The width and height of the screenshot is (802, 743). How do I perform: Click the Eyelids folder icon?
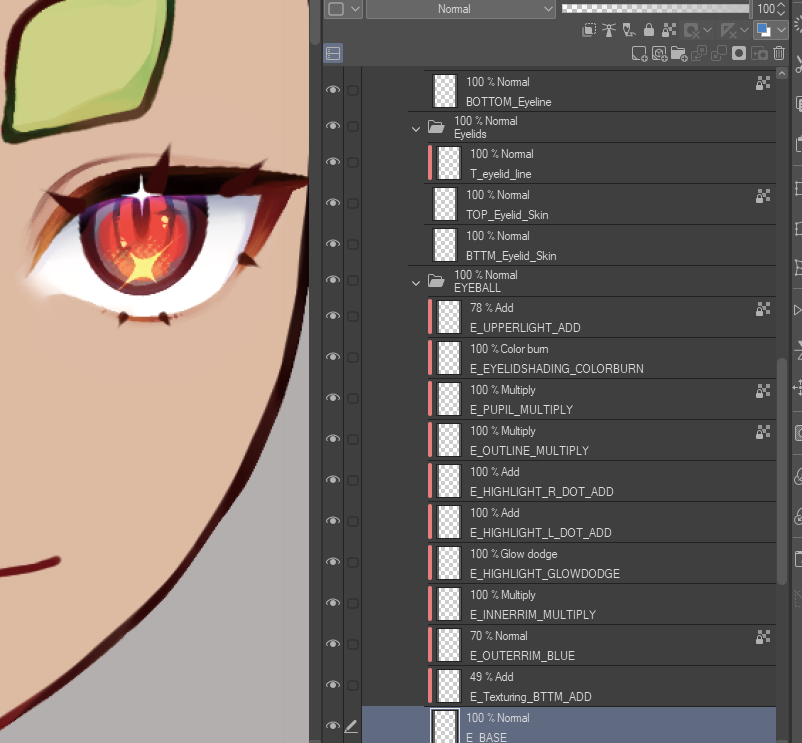[436, 126]
